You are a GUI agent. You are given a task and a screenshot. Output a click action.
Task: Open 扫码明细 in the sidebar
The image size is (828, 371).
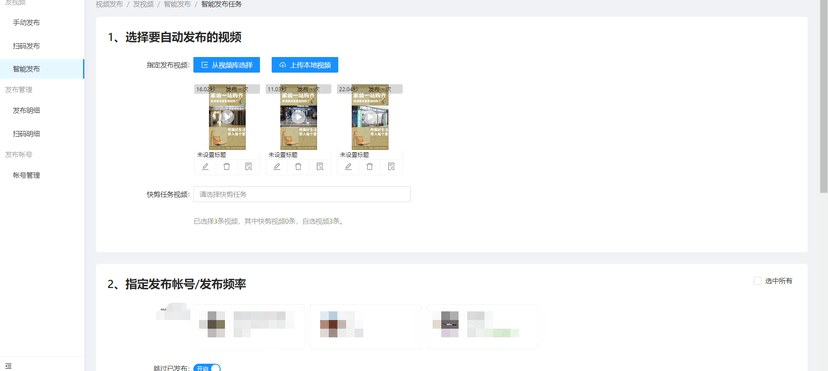(x=27, y=134)
